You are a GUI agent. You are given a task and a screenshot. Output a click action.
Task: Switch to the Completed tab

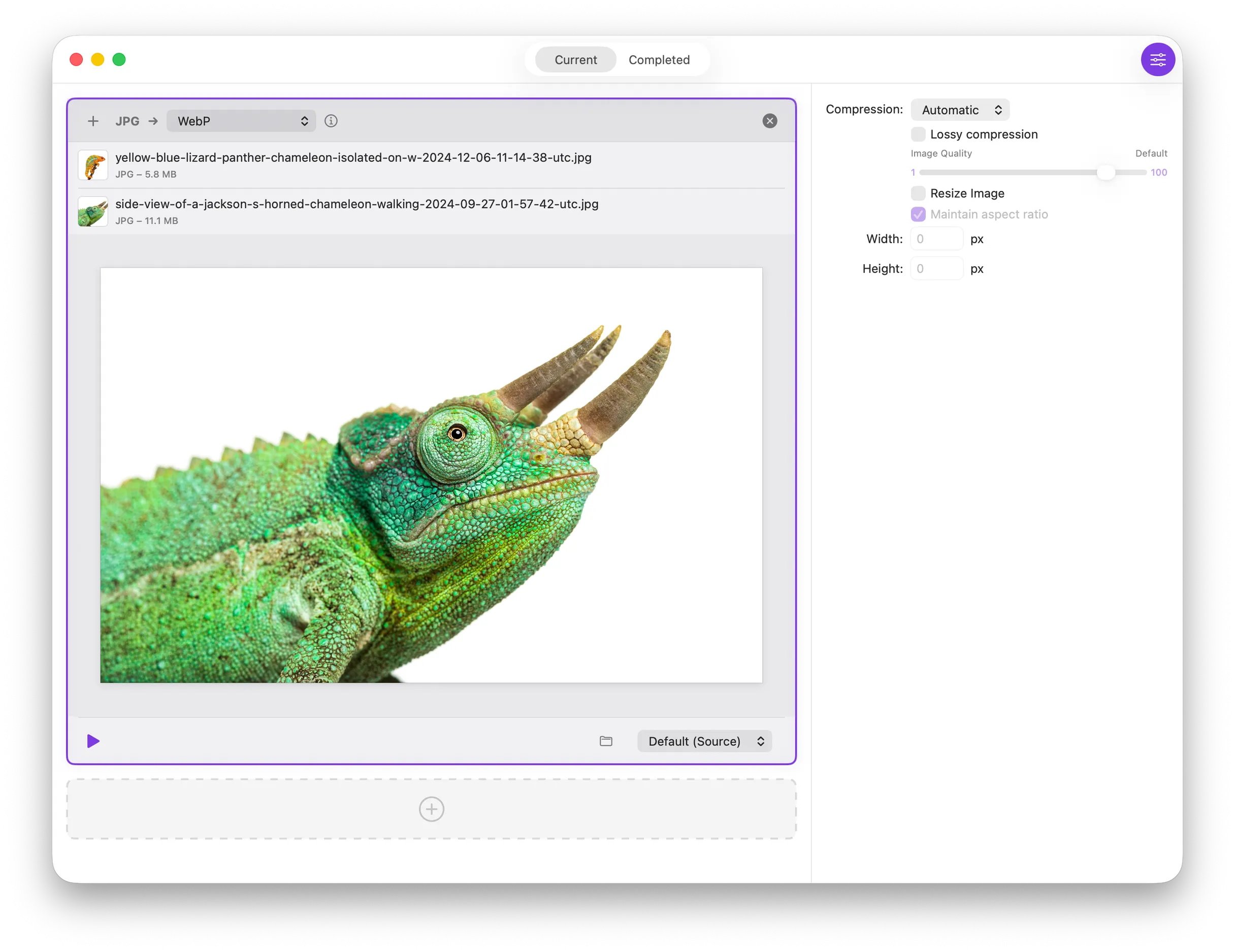tap(659, 59)
